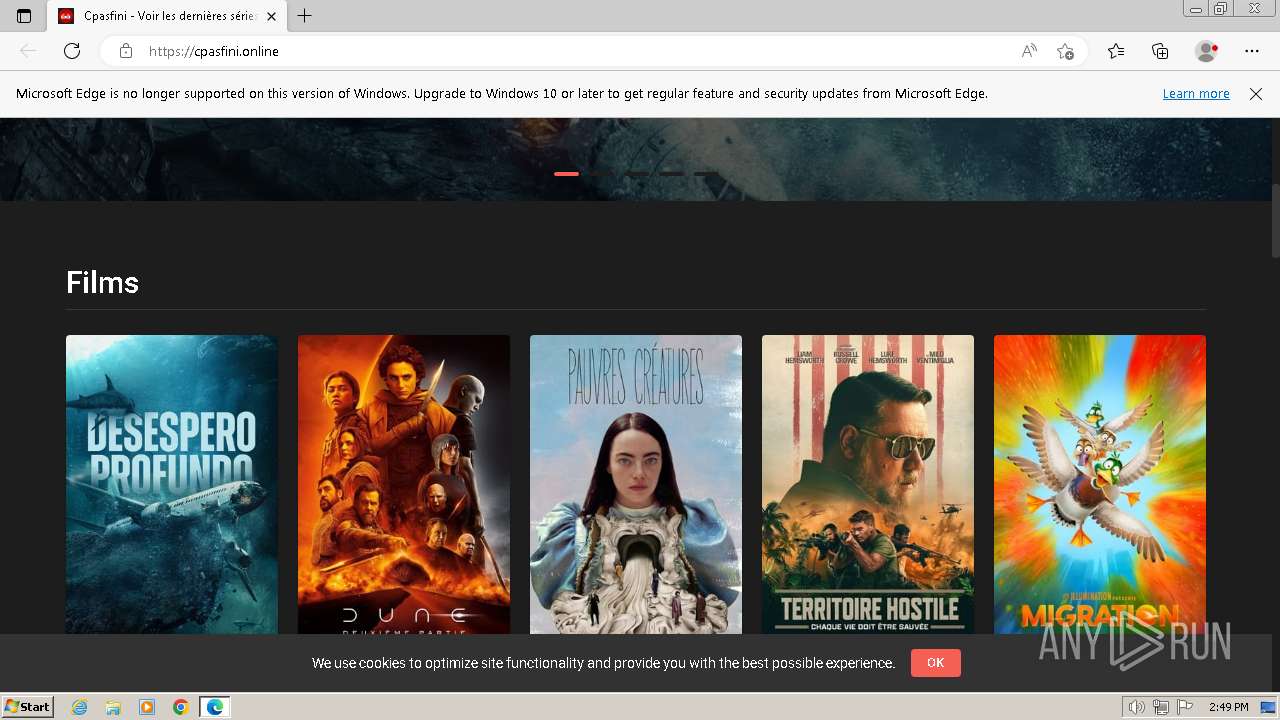Click the browser back arrow
The width and height of the screenshot is (1280, 720).
tap(28, 51)
